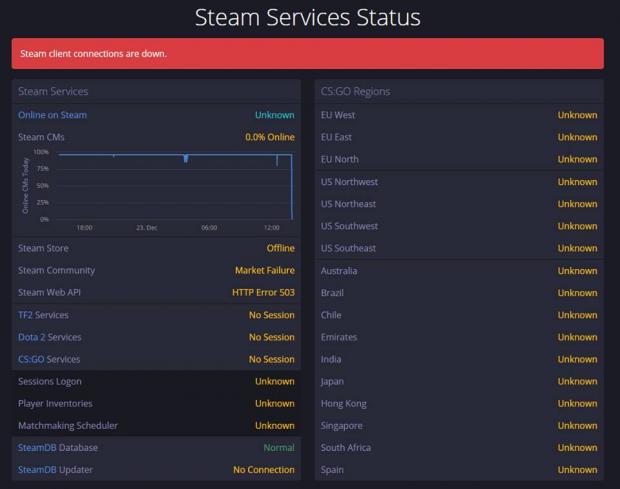620x489 pixels.
Task: Select the EU West region row
Action: click(x=459, y=115)
